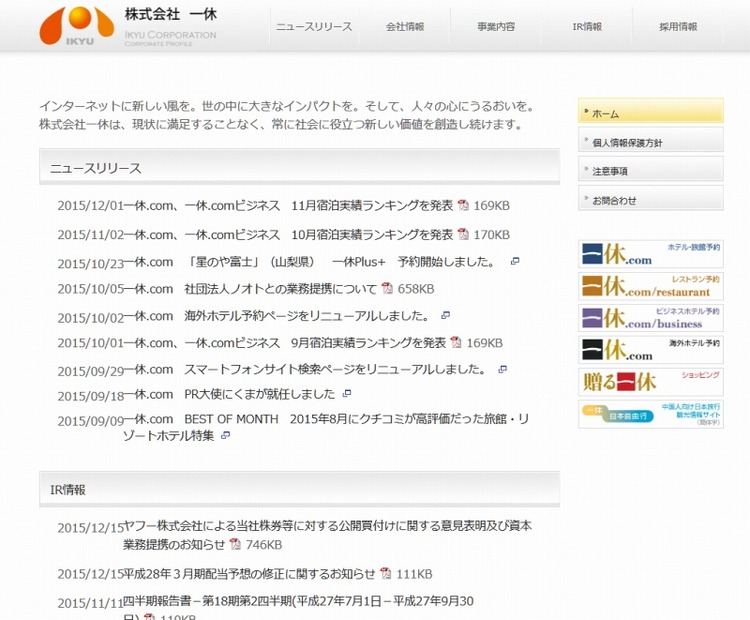Open external link icon for スマートフォンサイト検索ページ news

[x=502, y=369]
